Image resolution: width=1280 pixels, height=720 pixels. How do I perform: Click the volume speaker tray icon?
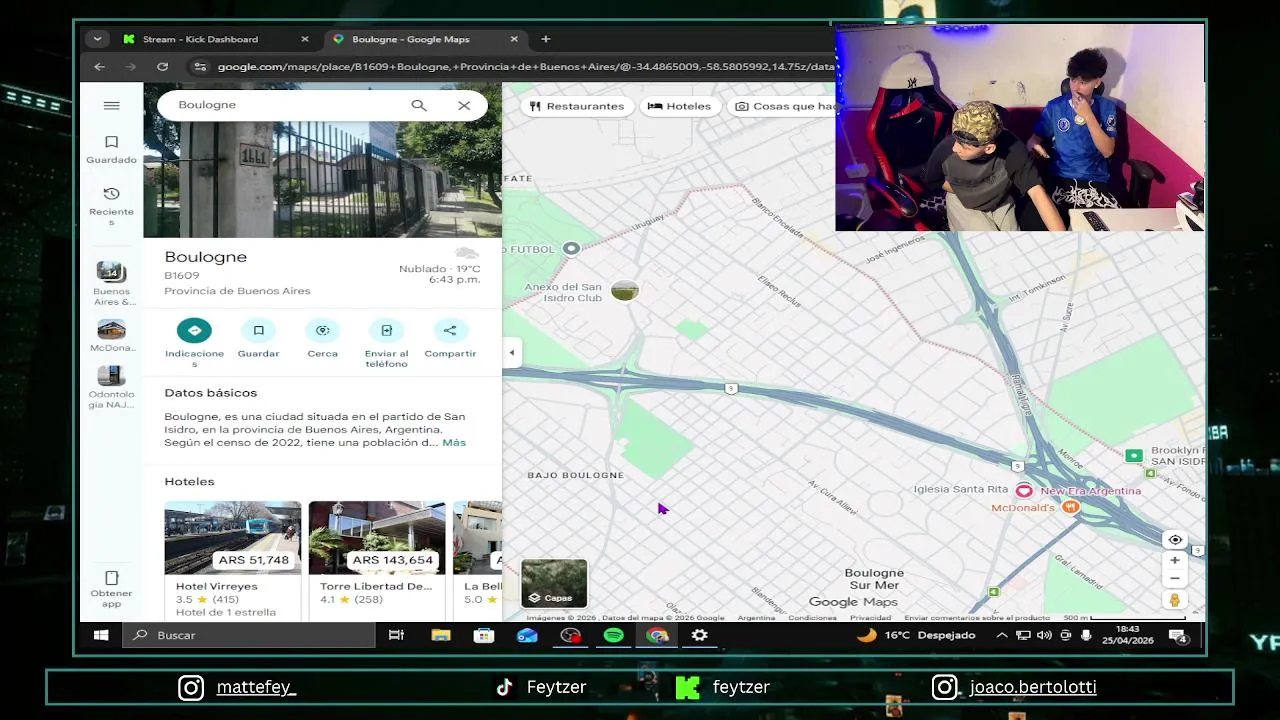click(x=1044, y=635)
